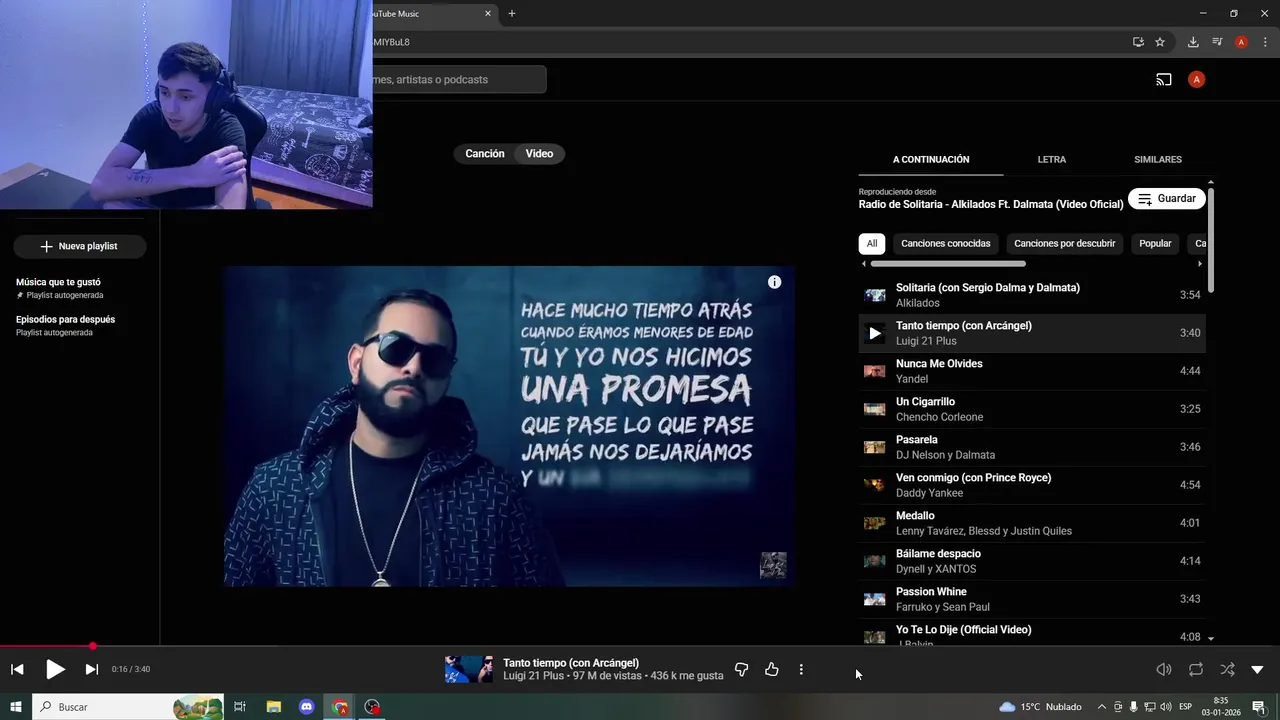Screen dimensions: 1280x720
Task: Open Task View in taskbar
Action: [240, 707]
